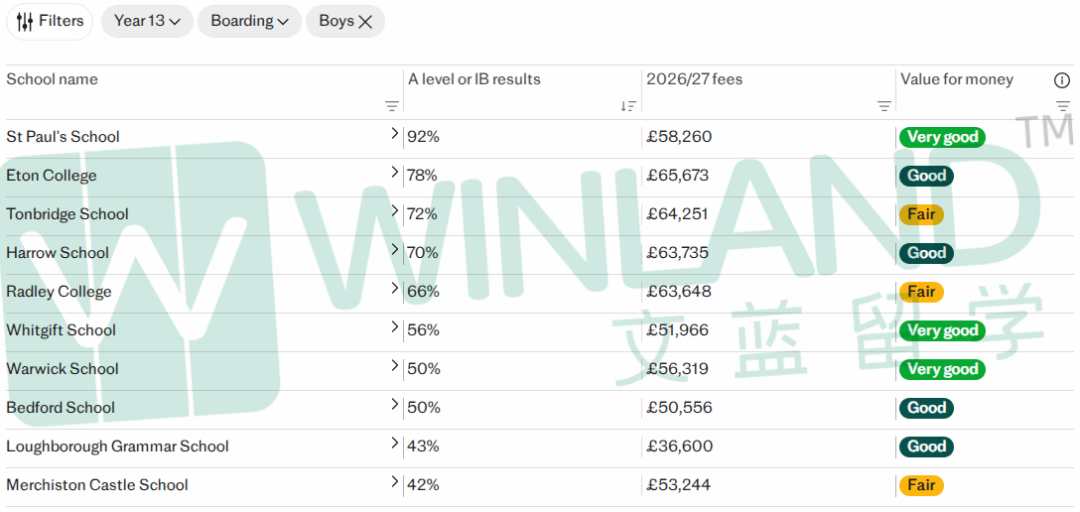The width and height of the screenshot is (1080, 512).
Task: Open the Tonbridge School entry
Action: pyautogui.click(x=68, y=214)
